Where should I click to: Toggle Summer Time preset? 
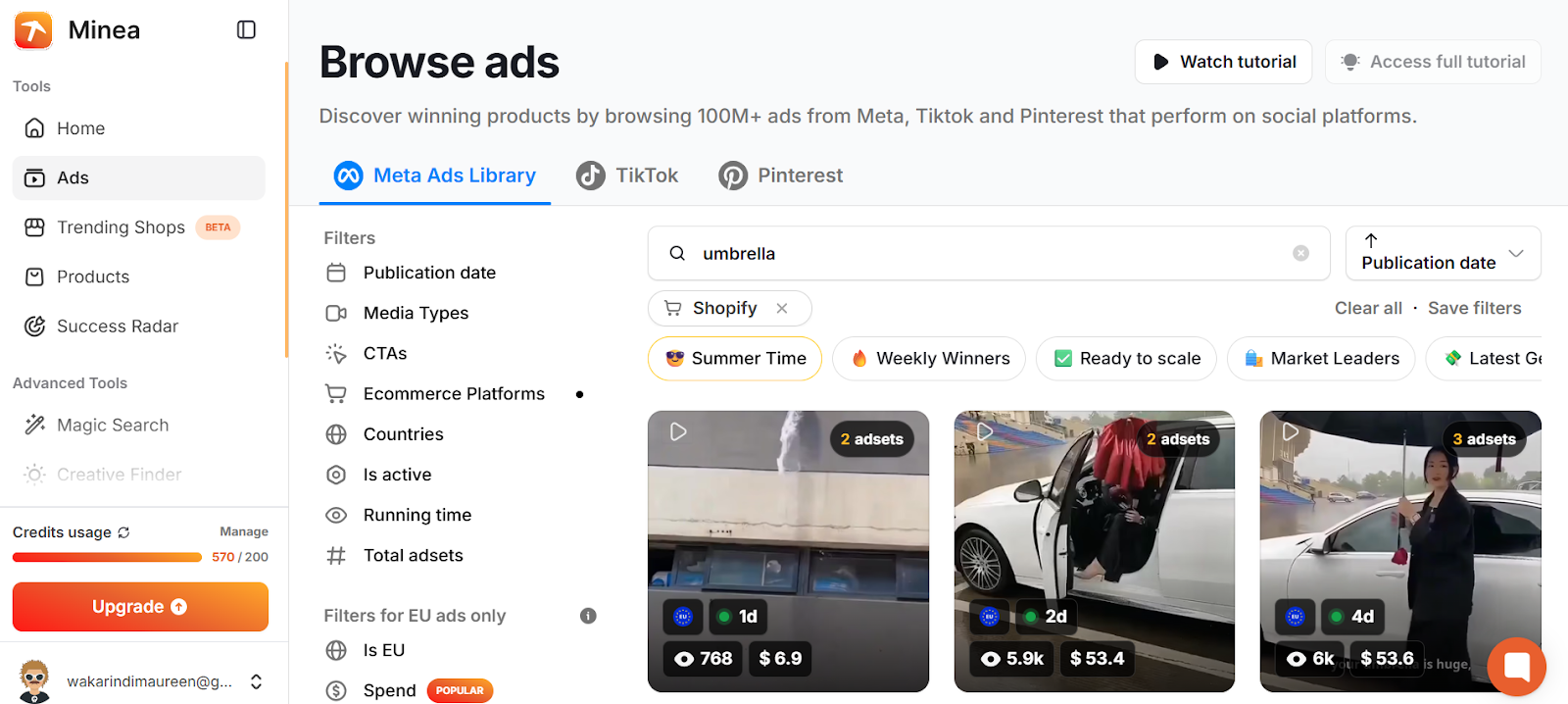[735, 359]
